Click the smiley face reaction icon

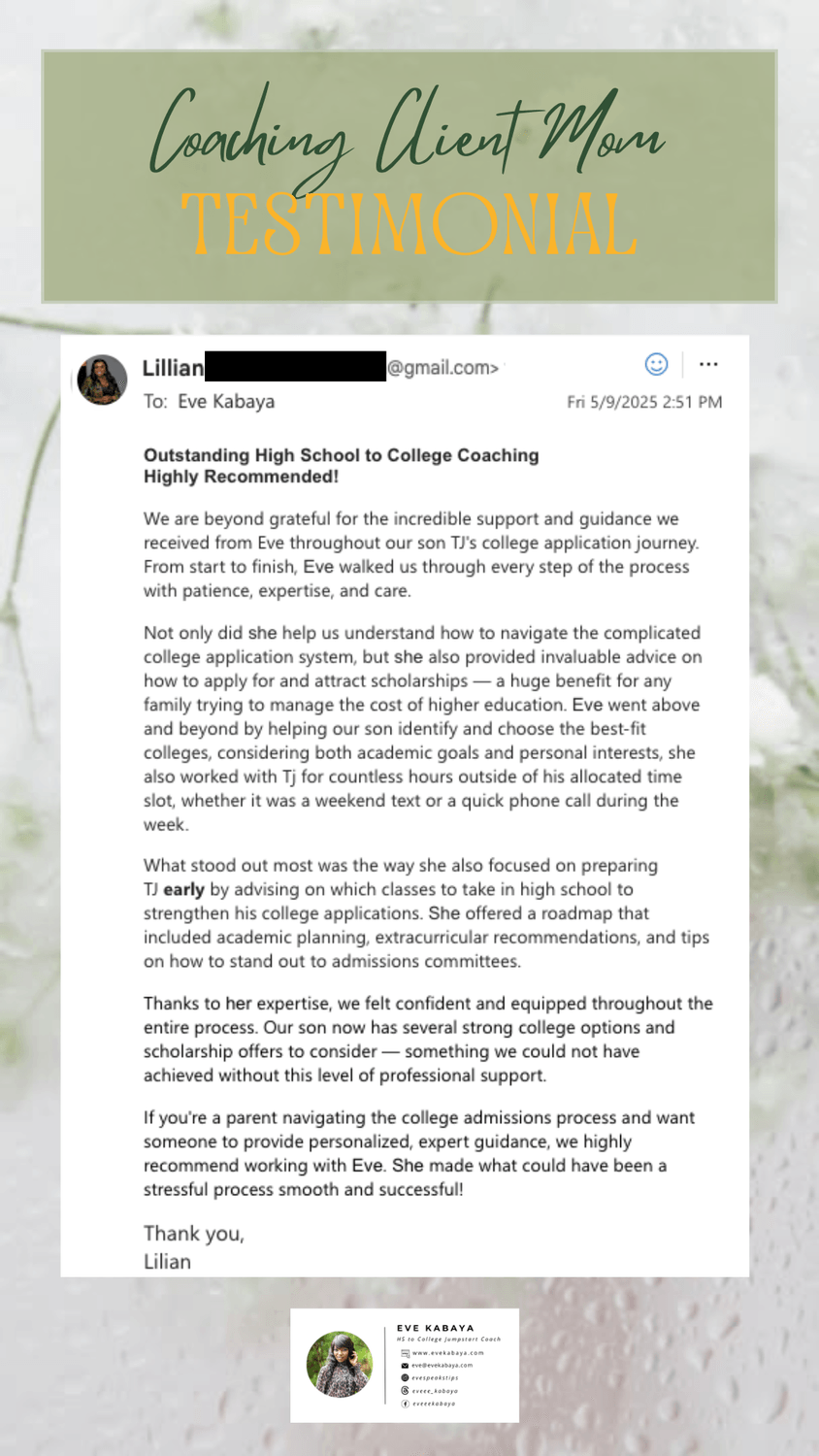point(656,364)
